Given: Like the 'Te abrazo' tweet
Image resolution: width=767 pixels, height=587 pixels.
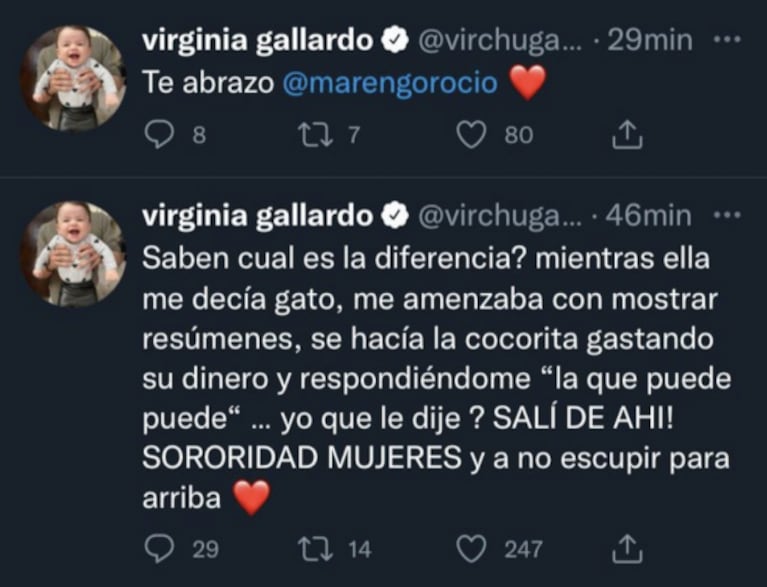Looking at the screenshot, I should [471, 135].
